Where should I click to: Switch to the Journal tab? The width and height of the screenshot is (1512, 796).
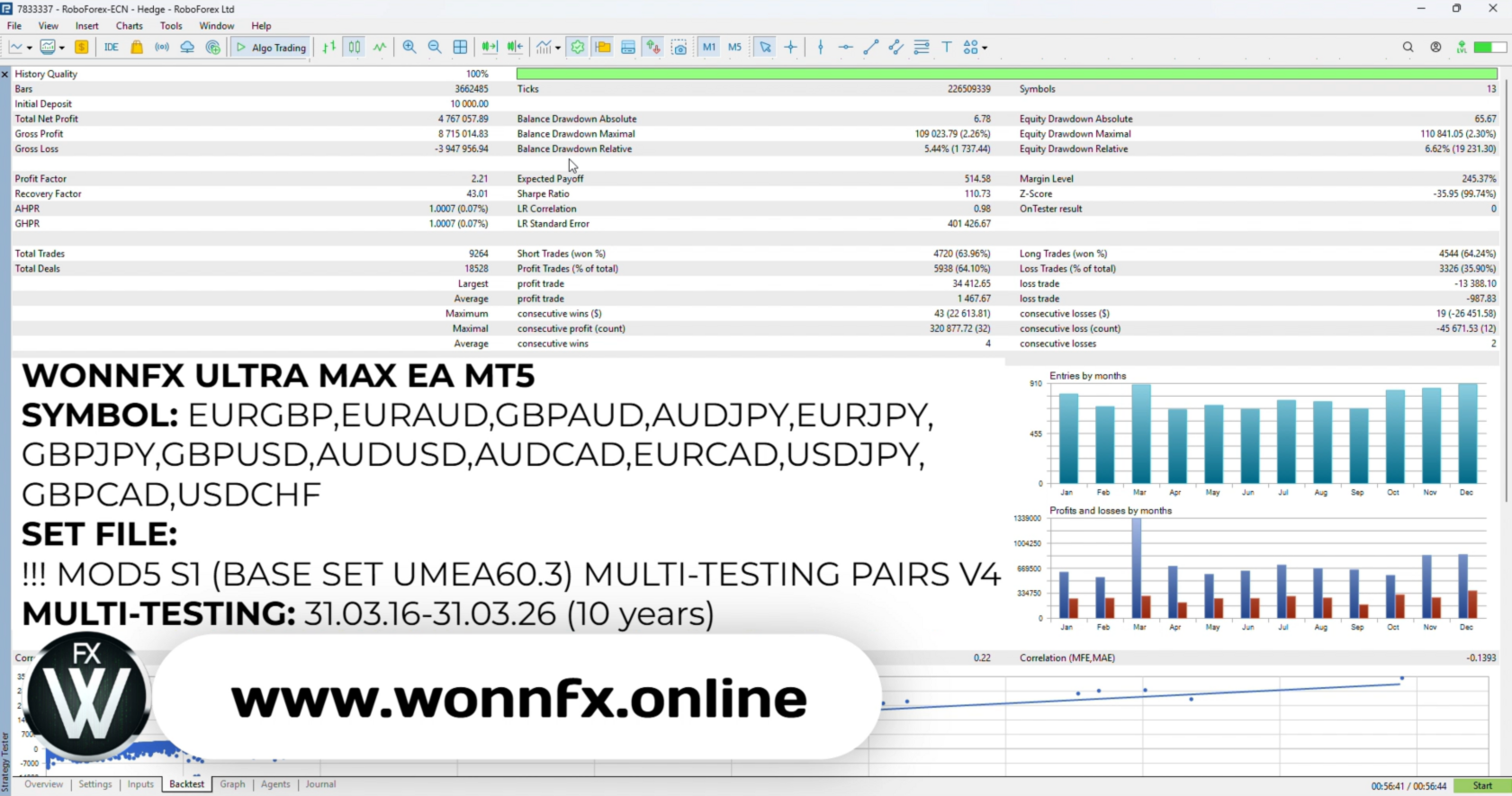point(320,784)
